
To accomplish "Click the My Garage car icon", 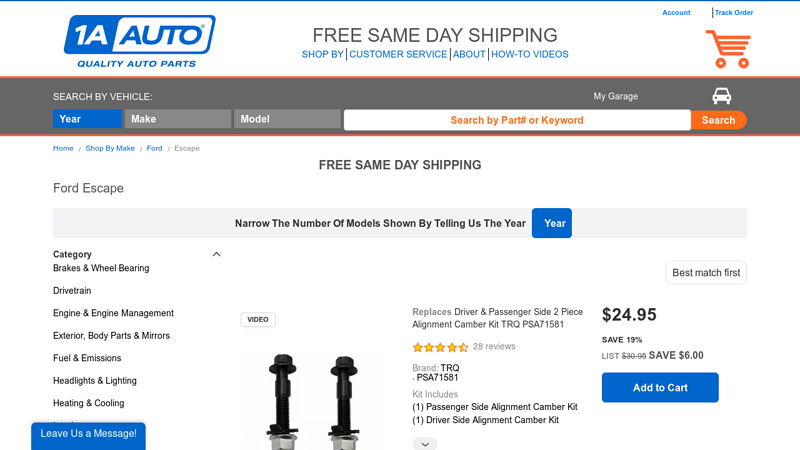I will coord(721,96).
